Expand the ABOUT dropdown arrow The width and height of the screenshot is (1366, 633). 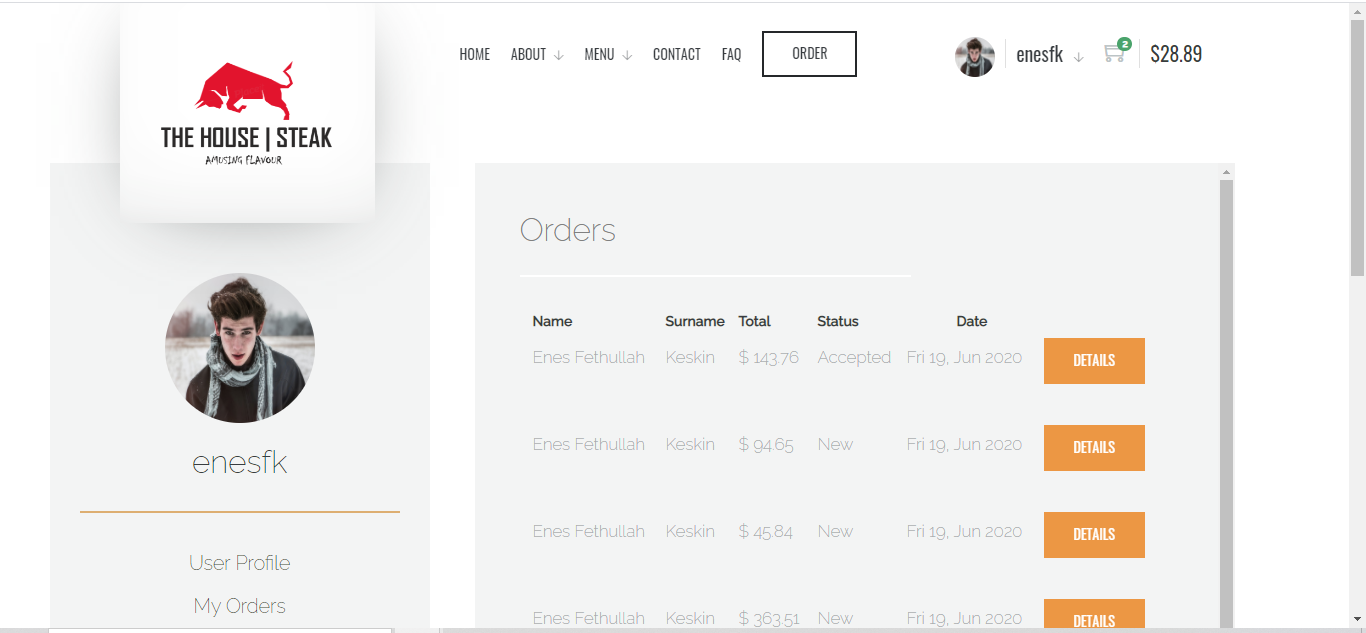[559, 55]
